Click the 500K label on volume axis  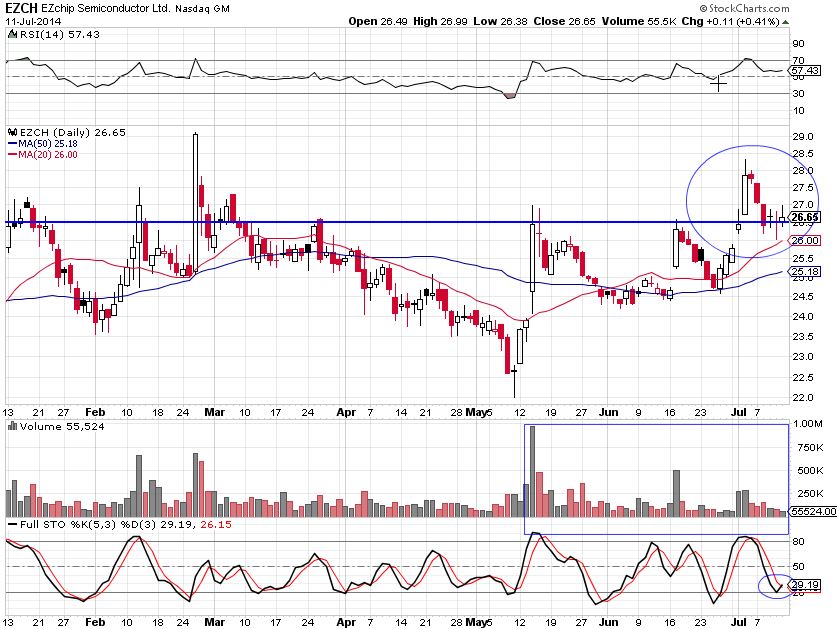click(810, 471)
